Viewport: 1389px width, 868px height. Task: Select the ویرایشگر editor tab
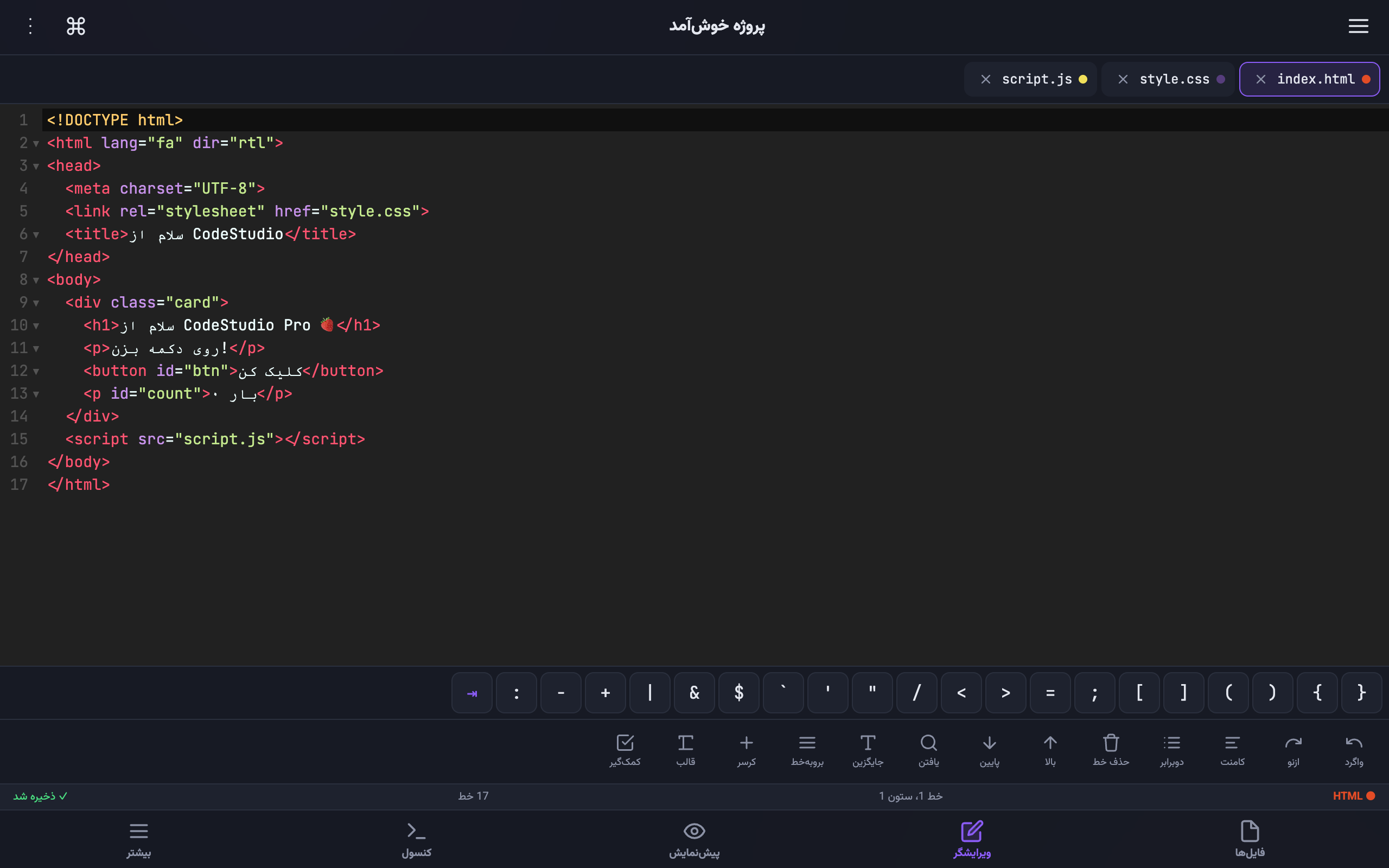[972, 839]
